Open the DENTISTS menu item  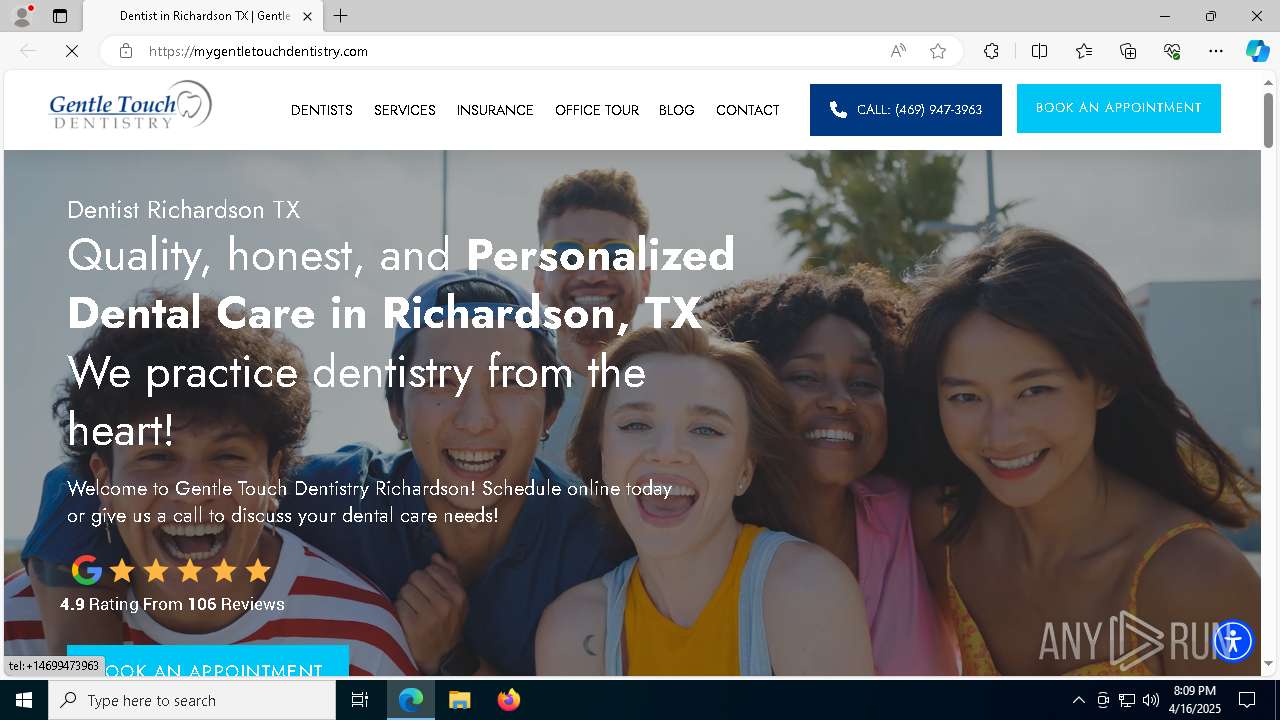click(x=322, y=110)
